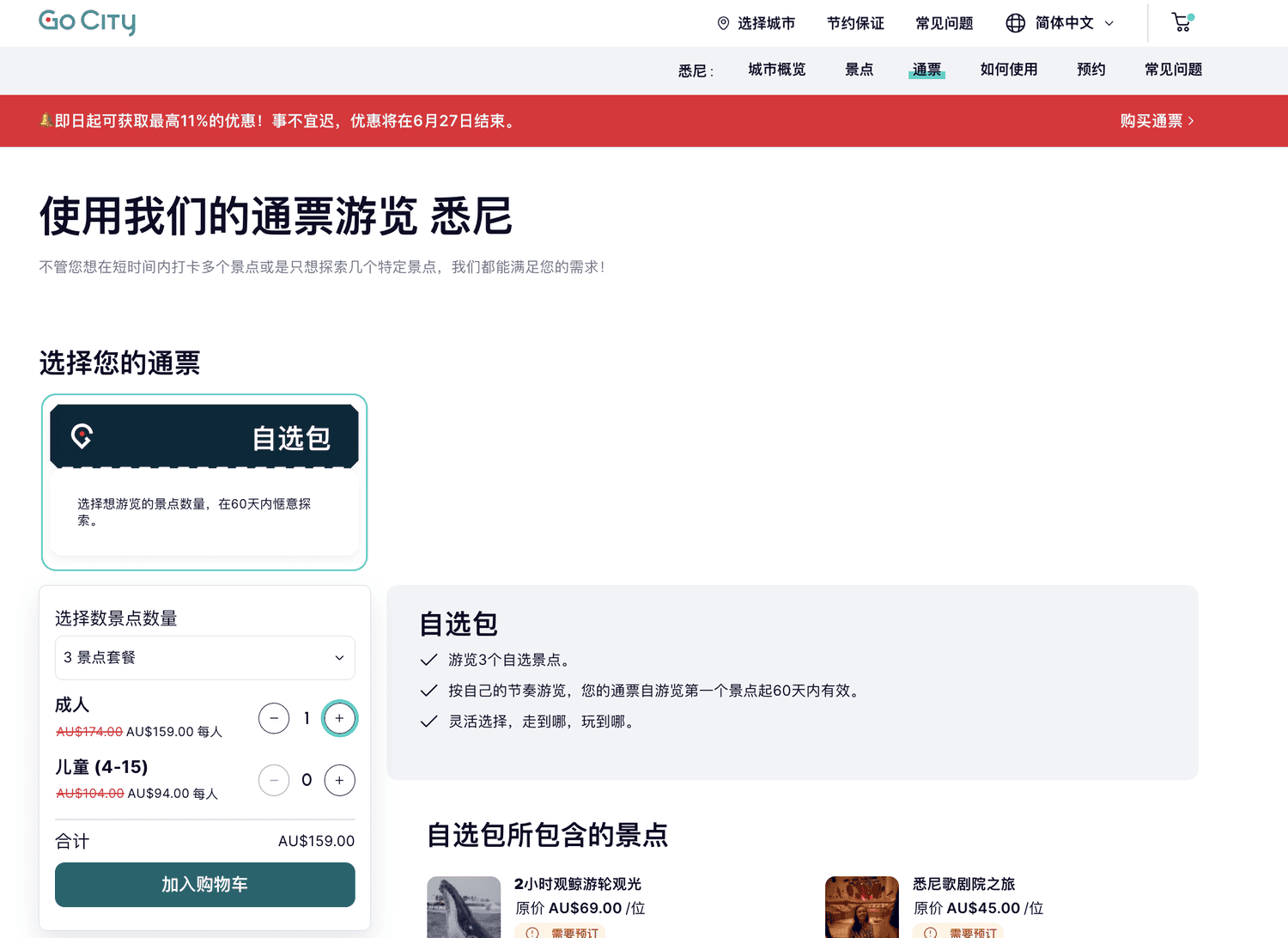Screen dimensions: 1288x938
Task: Switch to 城市概览 tab
Action: coord(776,70)
